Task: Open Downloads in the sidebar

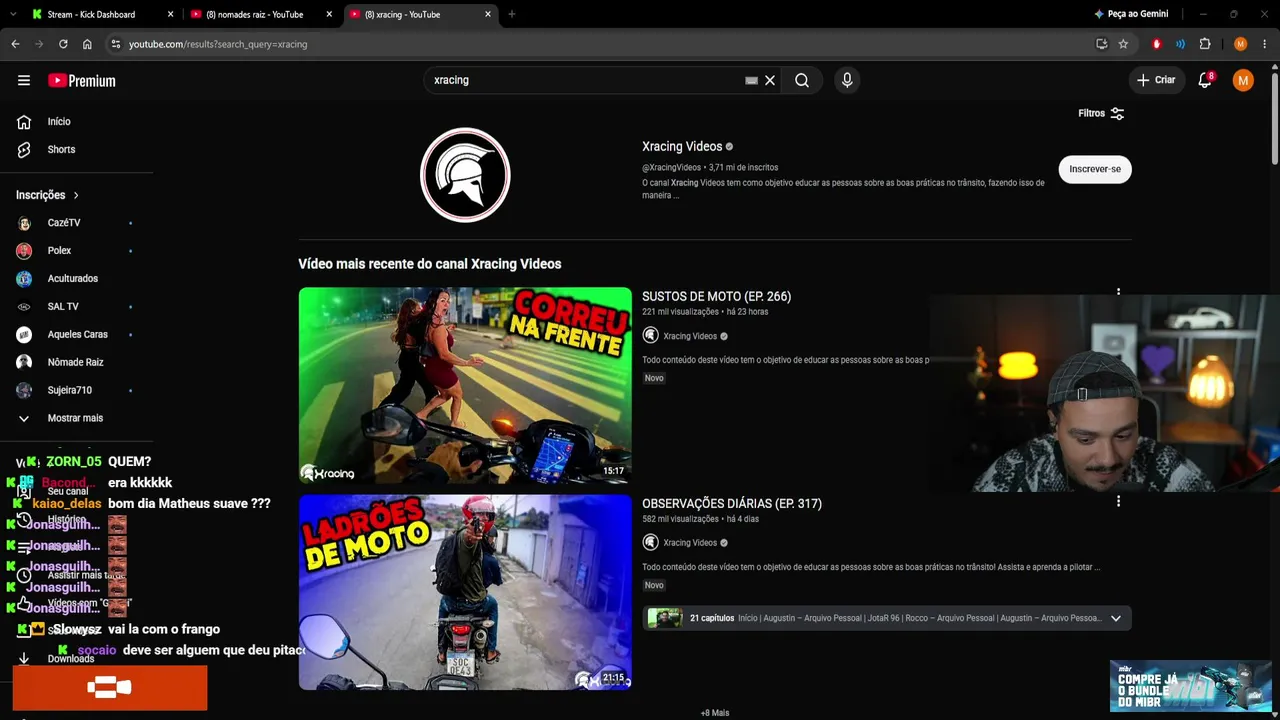Action: click(x=71, y=659)
